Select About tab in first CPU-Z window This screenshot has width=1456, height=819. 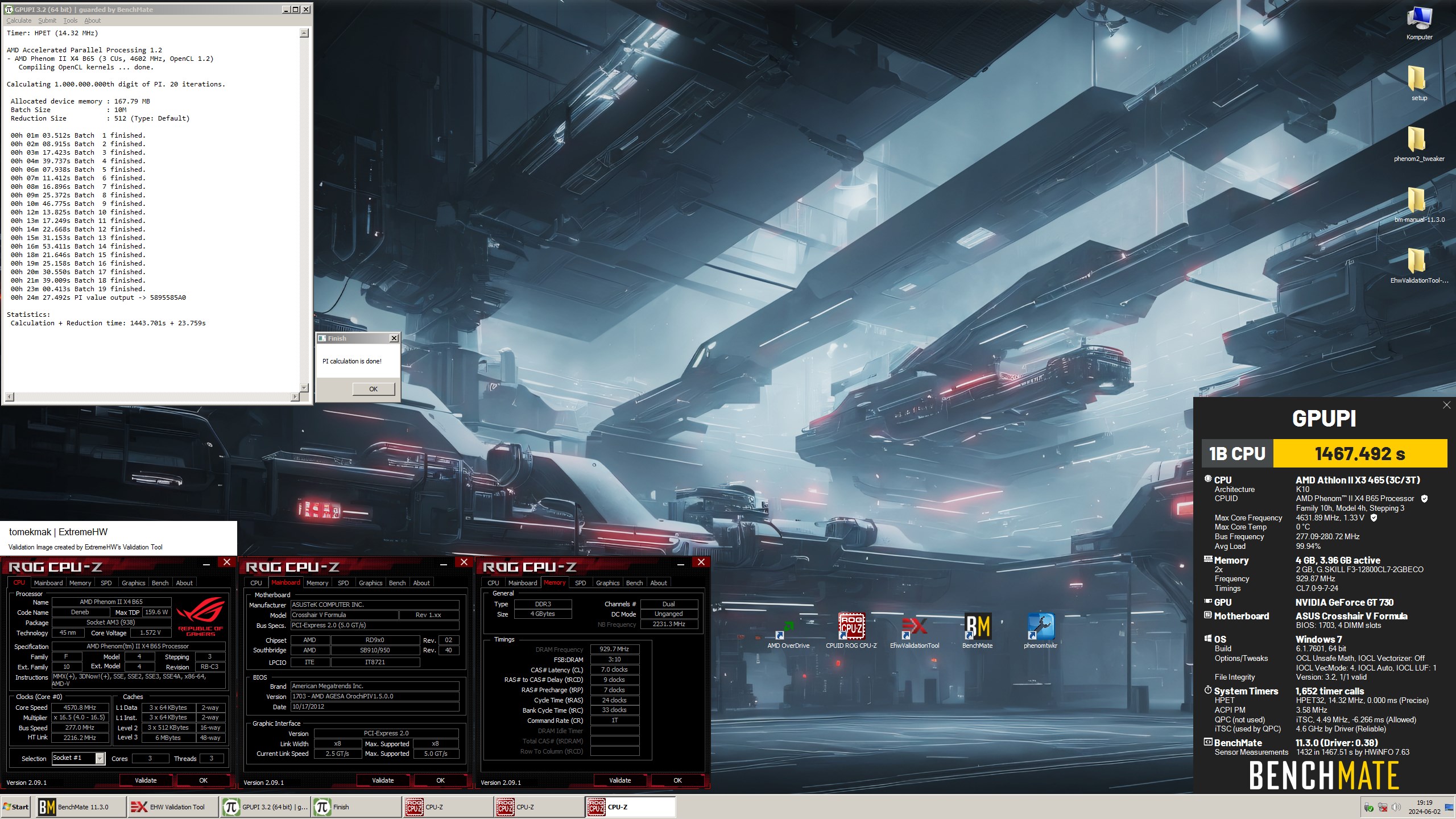(x=184, y=583)
